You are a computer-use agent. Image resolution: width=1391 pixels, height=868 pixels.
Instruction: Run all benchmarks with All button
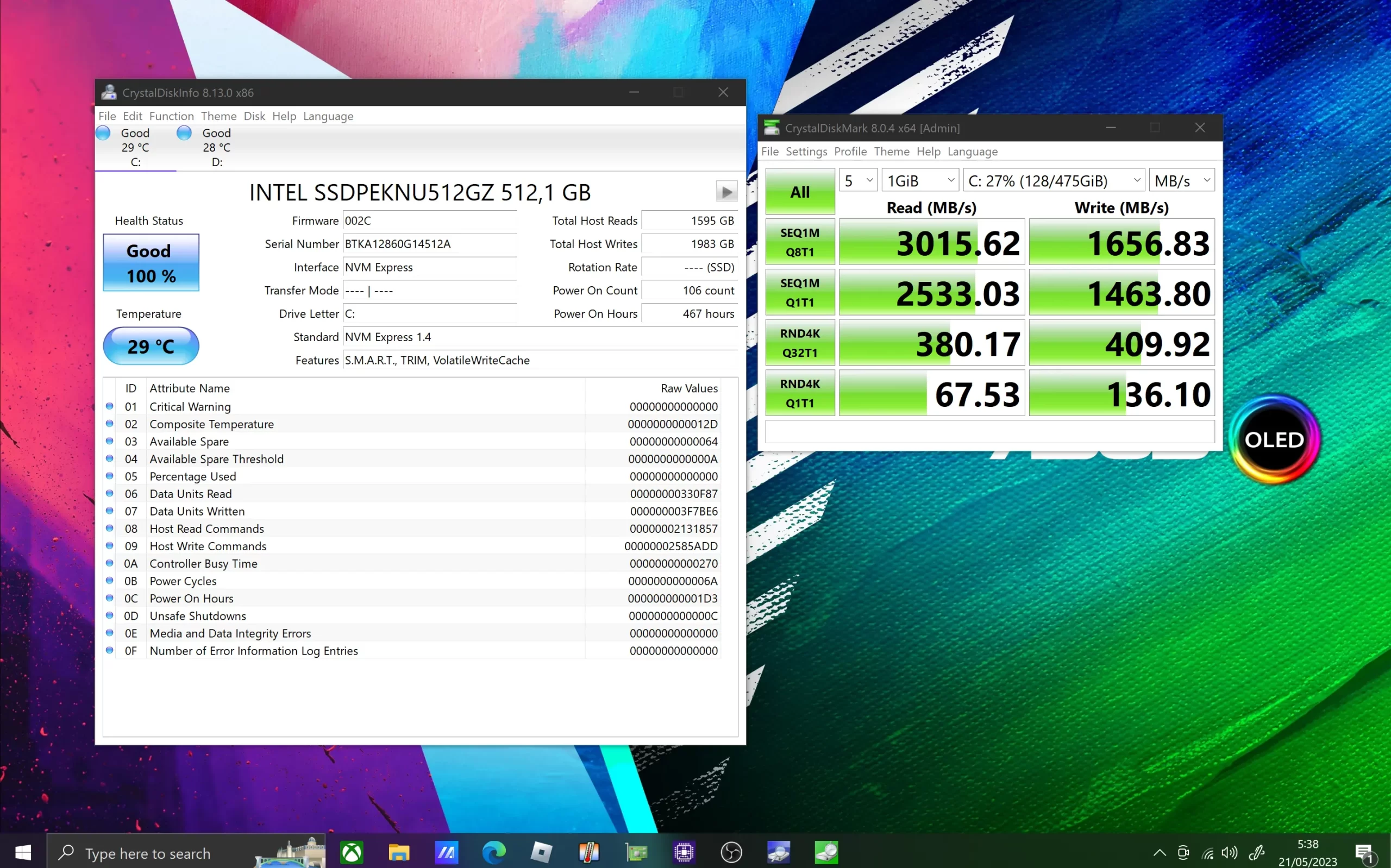point(800,191)
